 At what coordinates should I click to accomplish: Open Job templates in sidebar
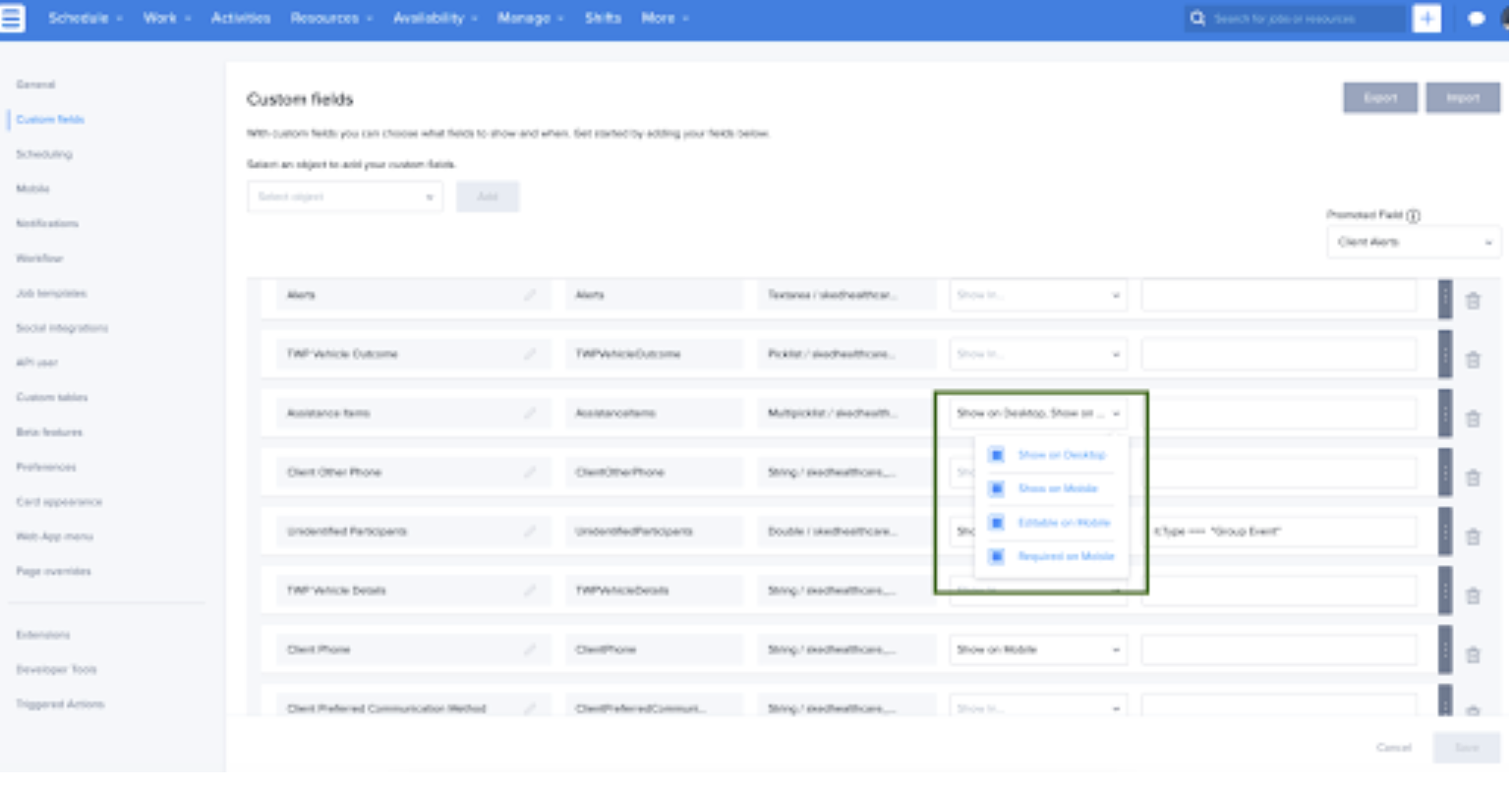click(x=51, y=293)
